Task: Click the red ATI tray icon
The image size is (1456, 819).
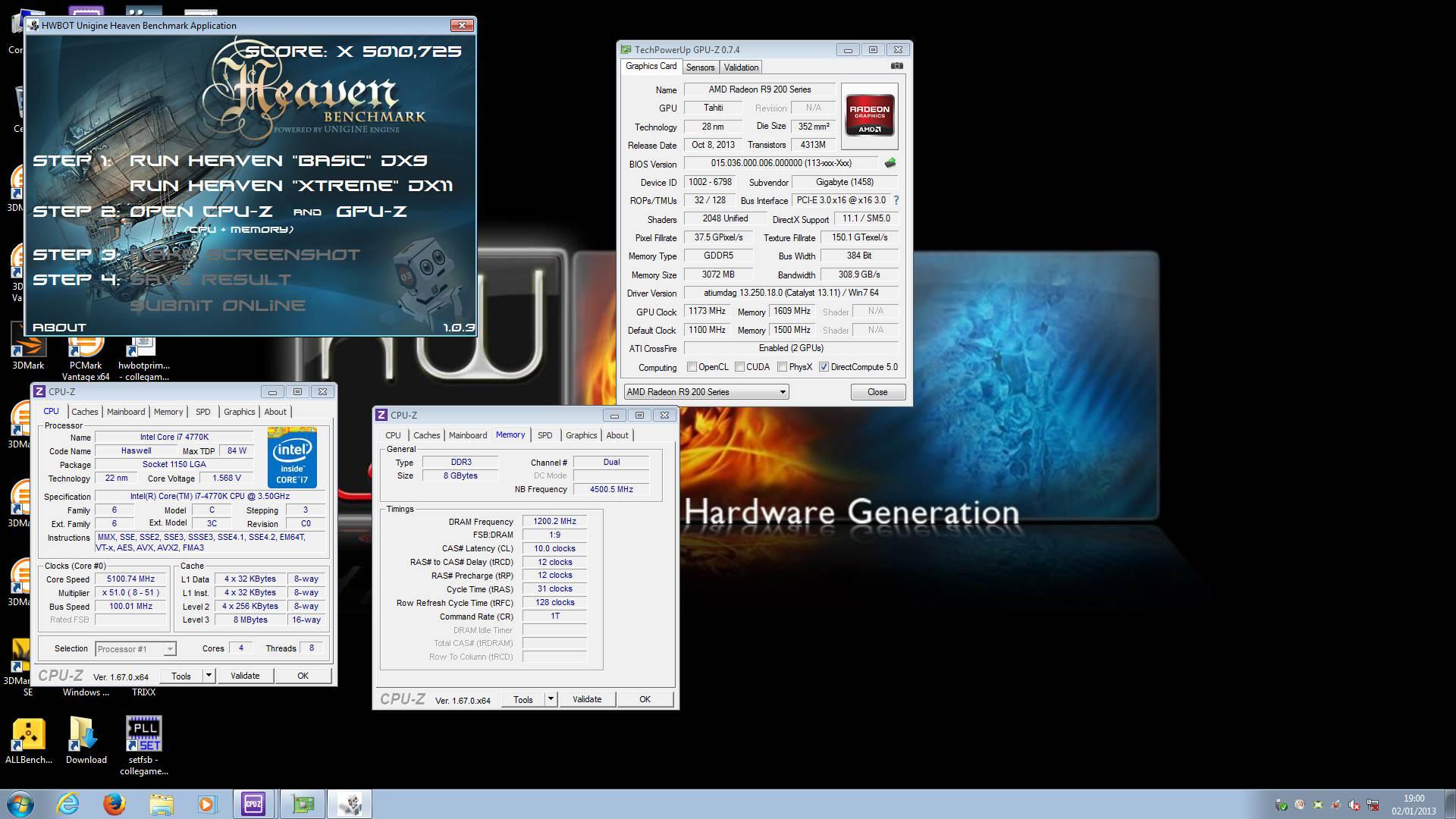Action: point(1335,805)
